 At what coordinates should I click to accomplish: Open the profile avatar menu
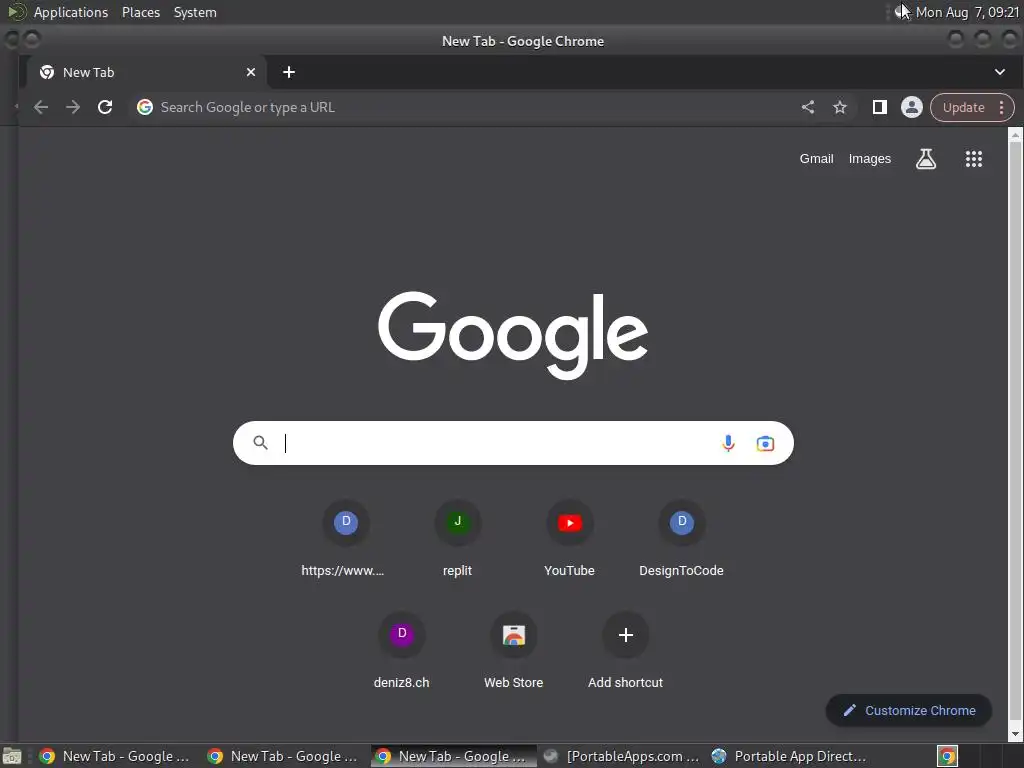click(x=912, y=107)
